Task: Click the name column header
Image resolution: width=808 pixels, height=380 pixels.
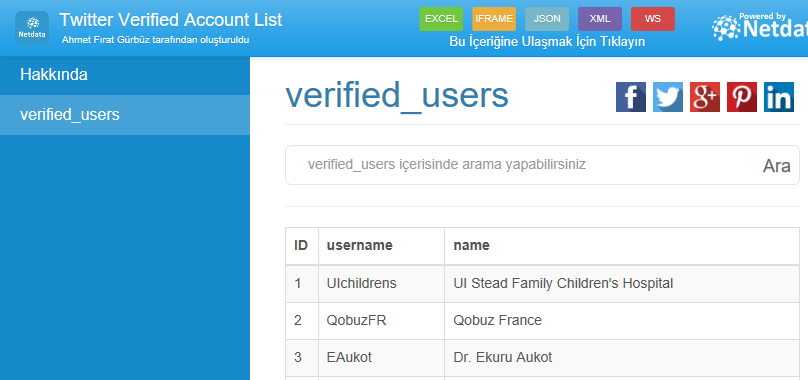Action: (622, 246)
